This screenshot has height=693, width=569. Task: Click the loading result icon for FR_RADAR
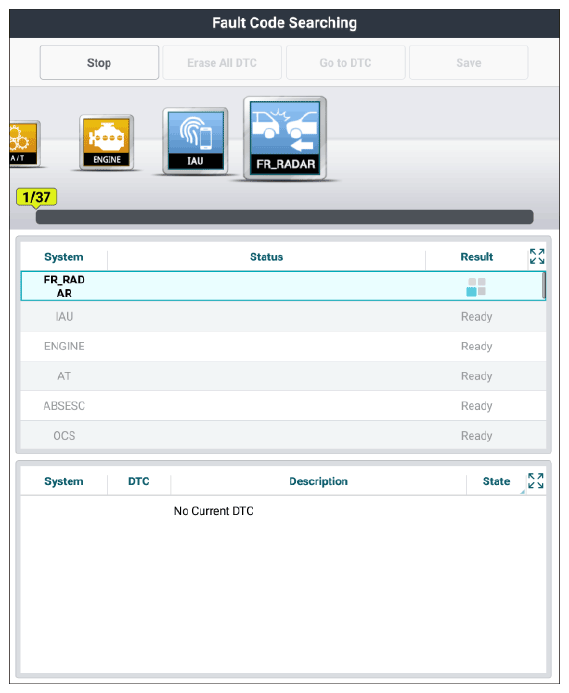476,286
